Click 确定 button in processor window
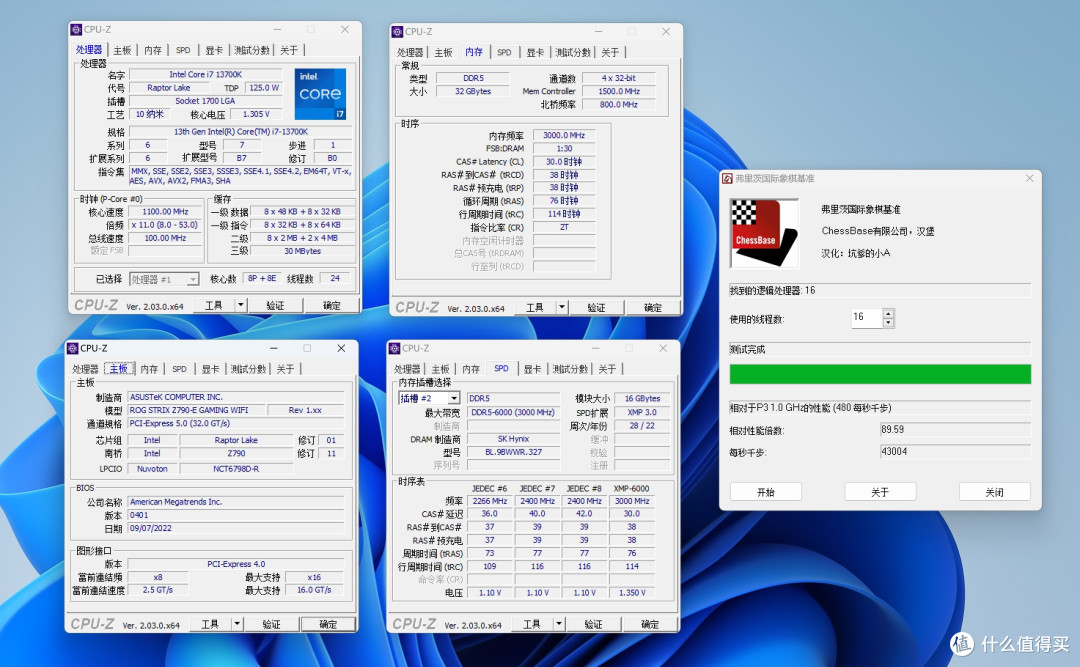 (x=332, y=305)
